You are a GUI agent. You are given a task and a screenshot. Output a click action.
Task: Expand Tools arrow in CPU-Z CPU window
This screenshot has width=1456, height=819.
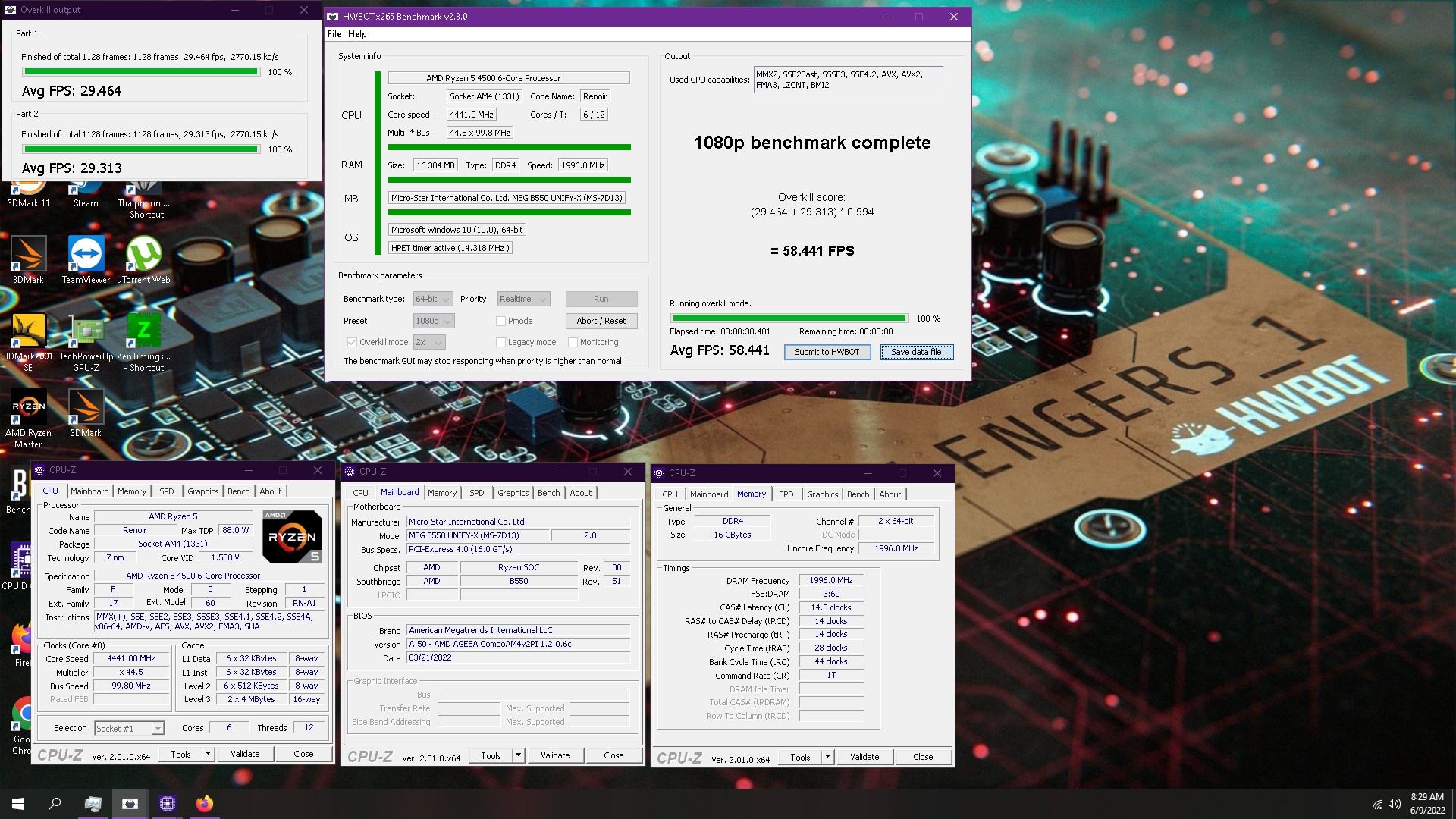pyautogui.click(x=208, y=754)
